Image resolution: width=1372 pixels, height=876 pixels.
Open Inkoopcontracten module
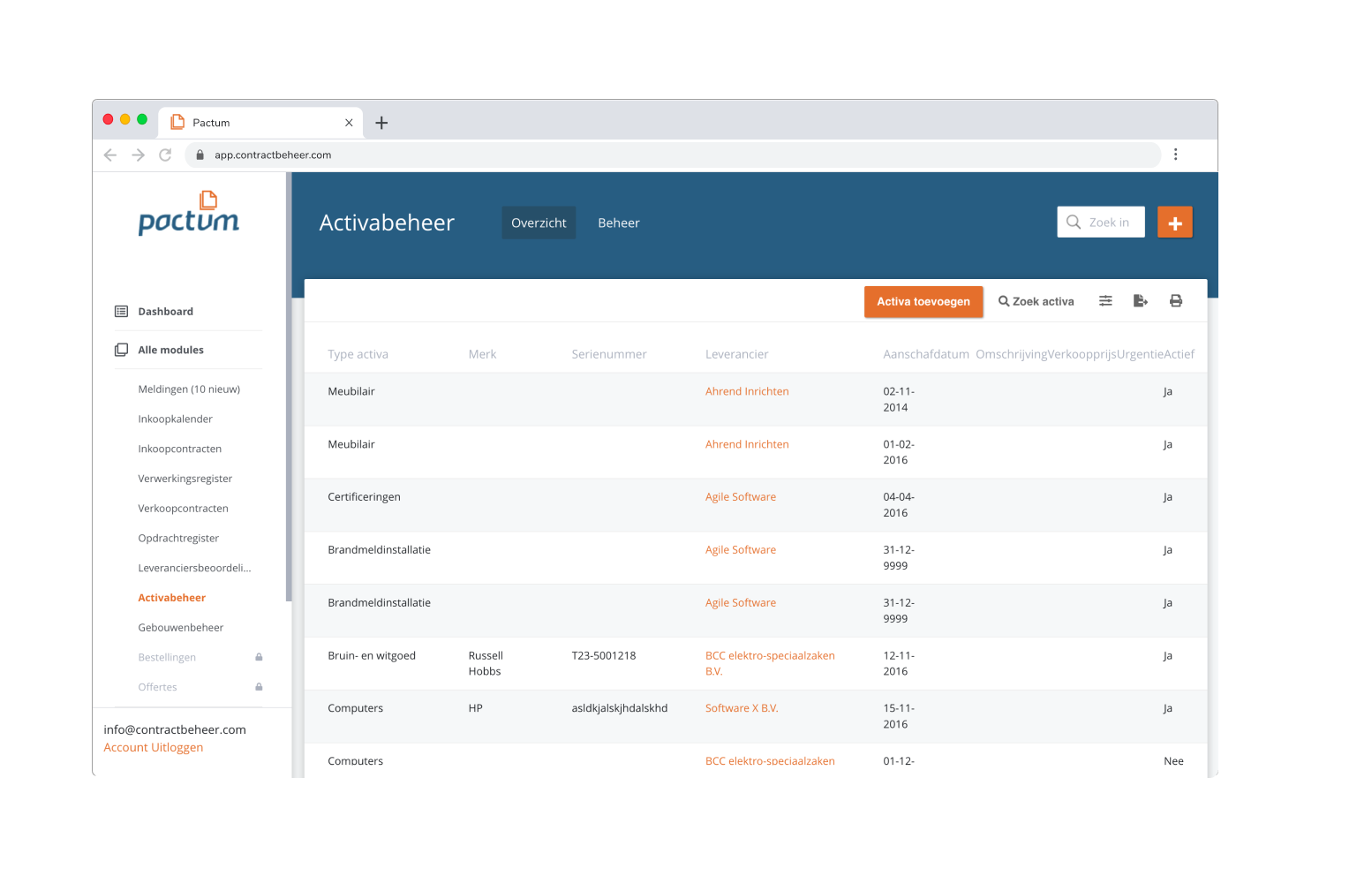pyautogui.click(x=180, y=449)
